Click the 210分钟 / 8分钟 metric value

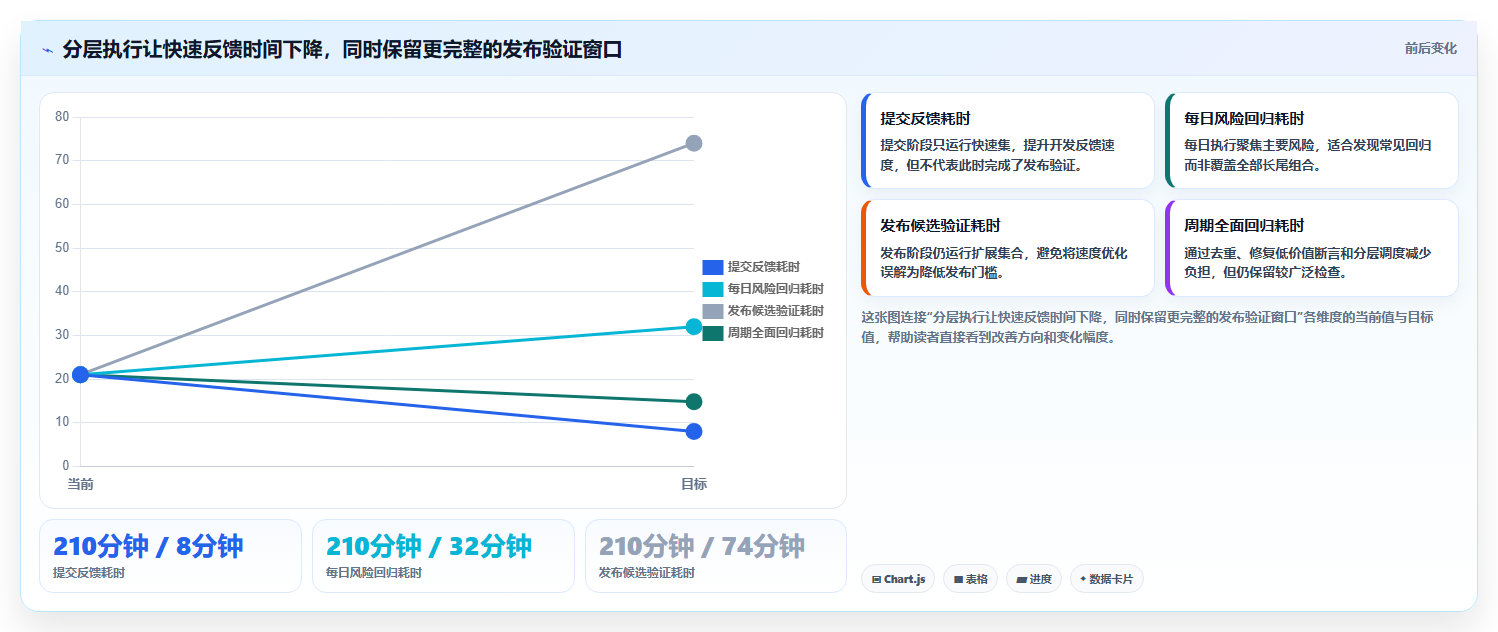click(x=148, y=547)
